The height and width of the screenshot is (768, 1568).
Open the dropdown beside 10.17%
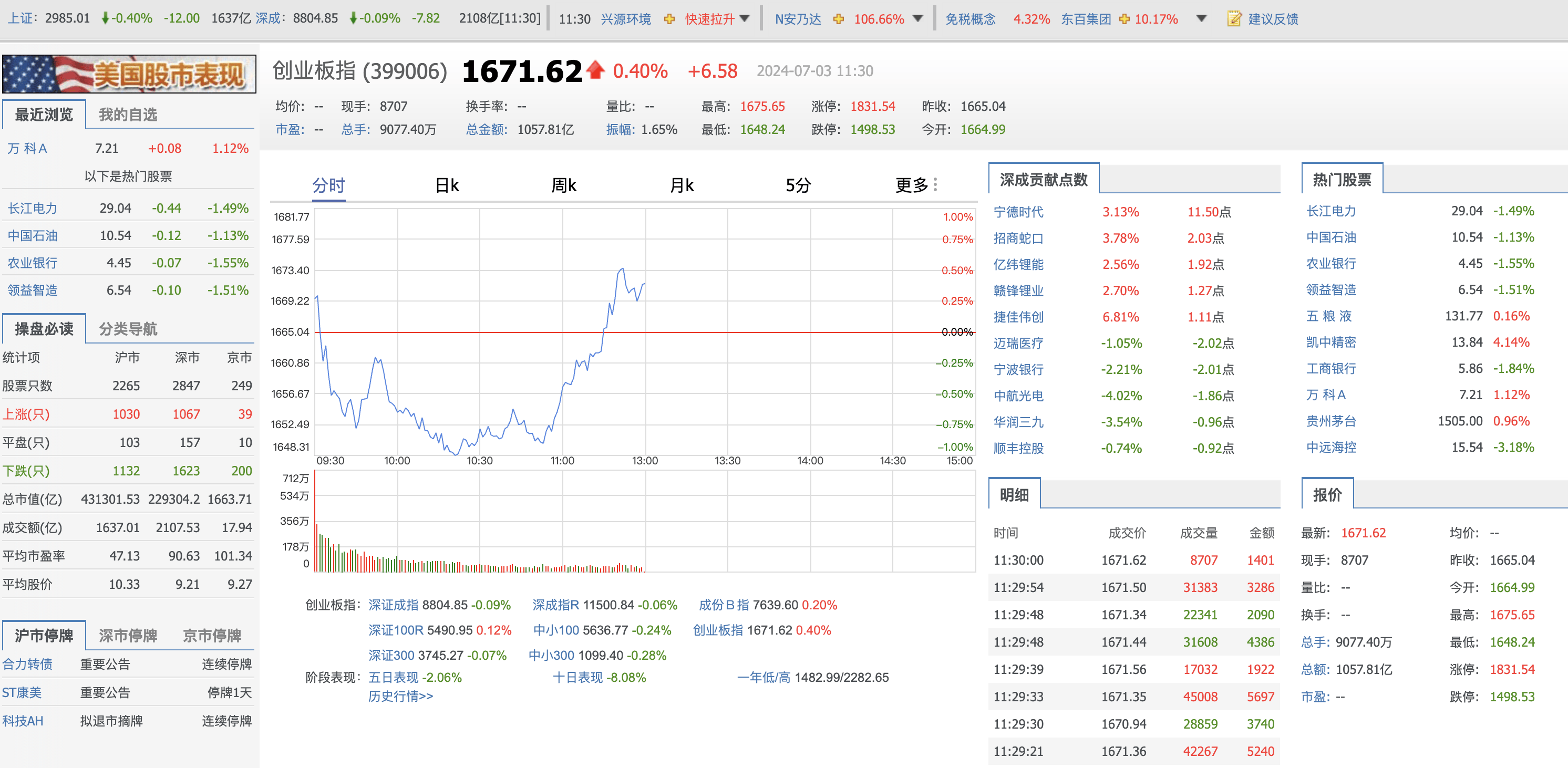click(x=1201, y=18)
